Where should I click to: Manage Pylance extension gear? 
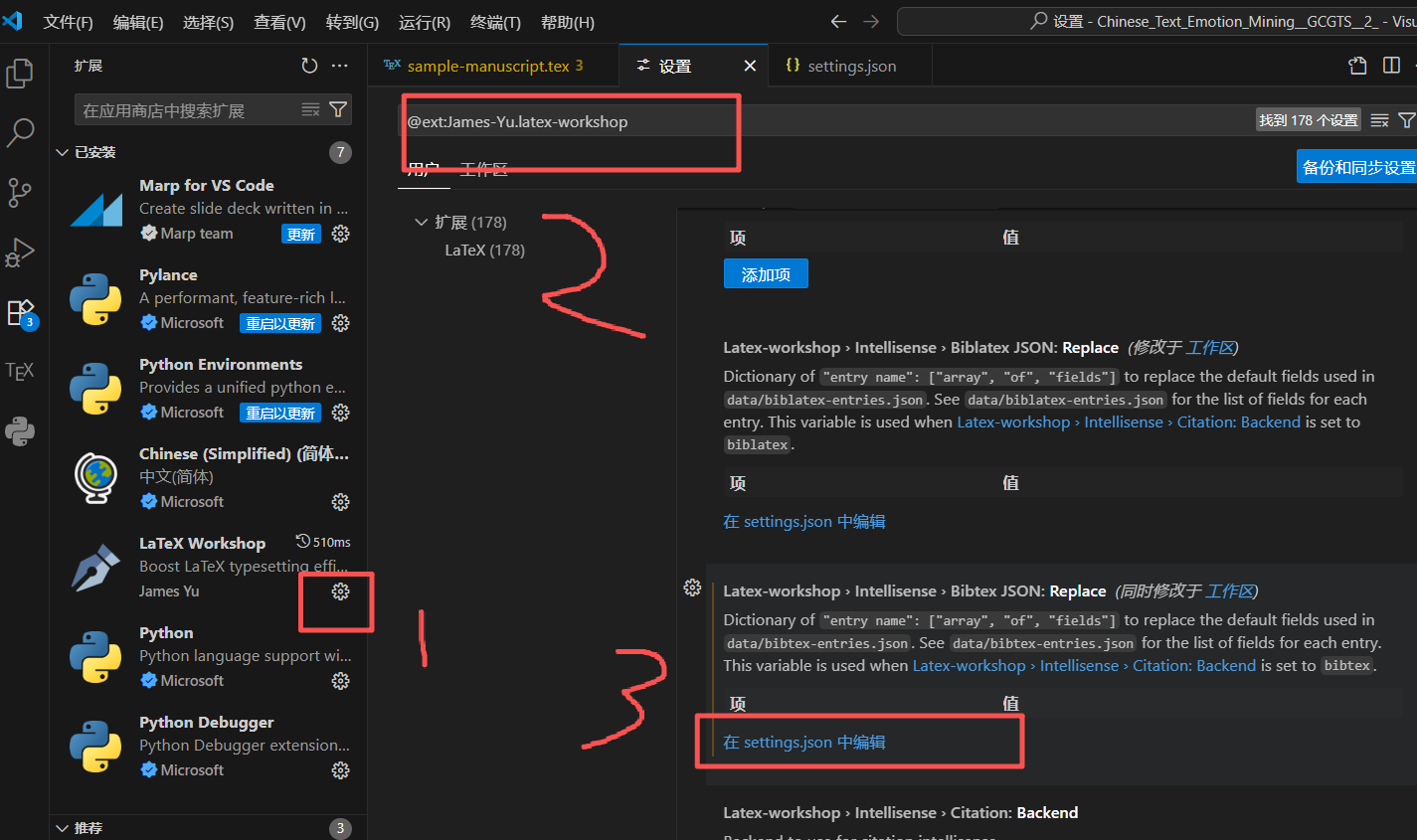click(x=340, y=323)
